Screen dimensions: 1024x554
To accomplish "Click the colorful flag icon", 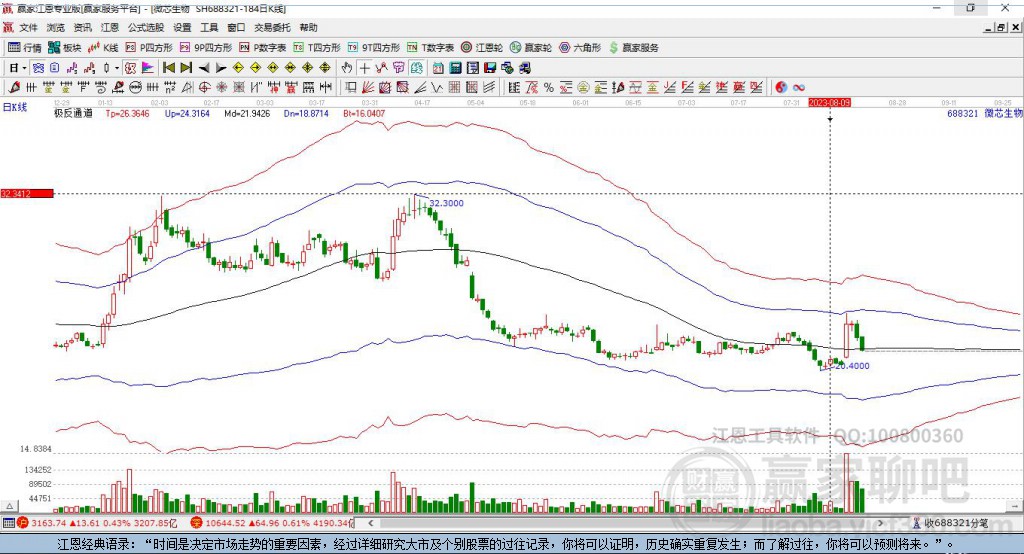I will 149,68.
